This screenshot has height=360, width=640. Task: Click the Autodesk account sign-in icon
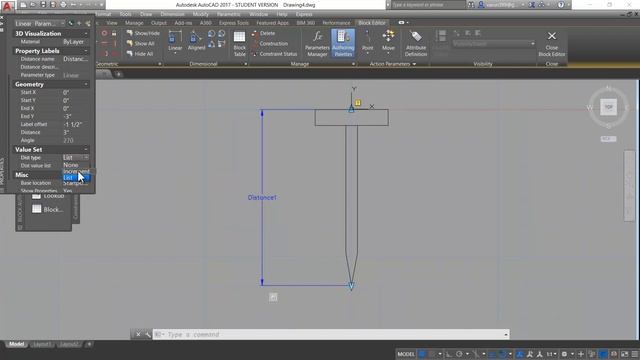pos(481,5)
